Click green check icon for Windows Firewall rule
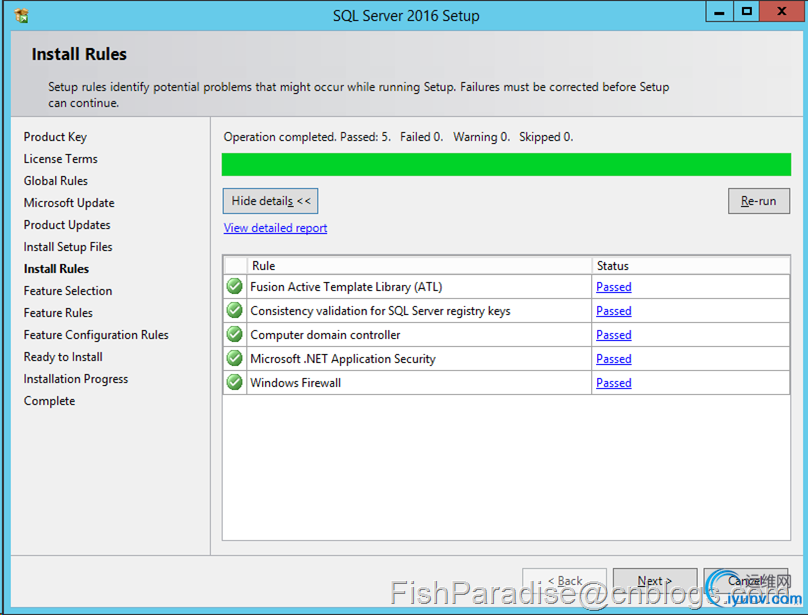Viewport: 808px width, 615px height. pos(234,382)
